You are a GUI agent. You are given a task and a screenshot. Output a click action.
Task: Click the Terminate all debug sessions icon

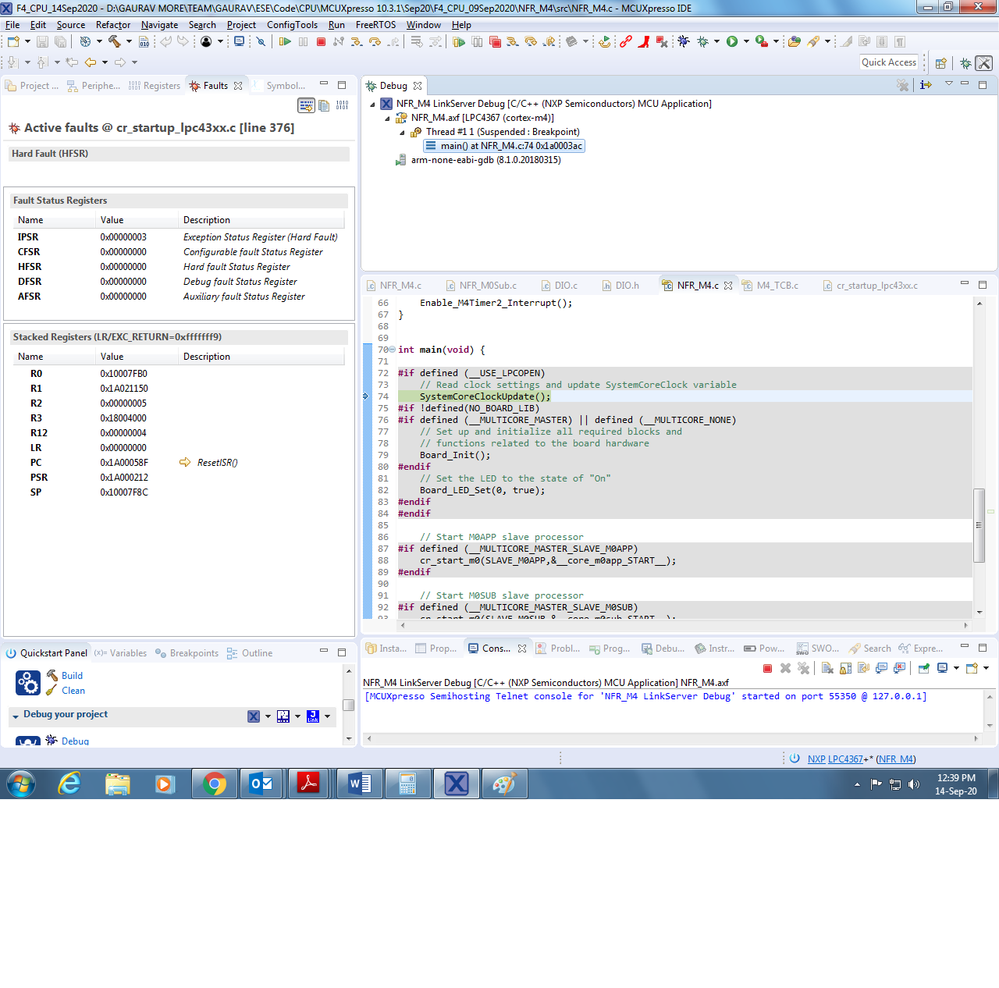point(495,42)
